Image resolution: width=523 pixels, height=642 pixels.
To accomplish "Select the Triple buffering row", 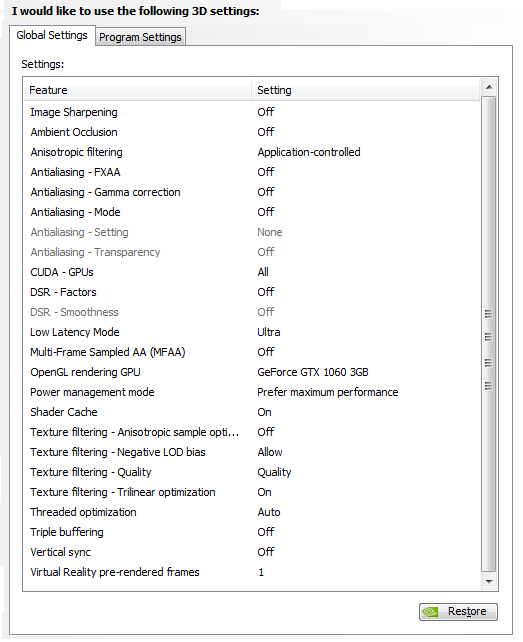I will coord(251,532).
